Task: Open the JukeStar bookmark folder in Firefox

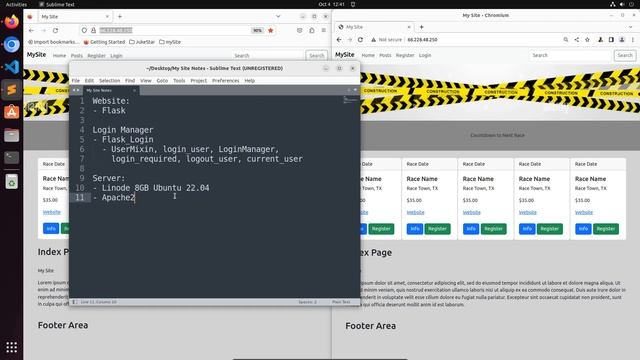Action: pos(142,42)
